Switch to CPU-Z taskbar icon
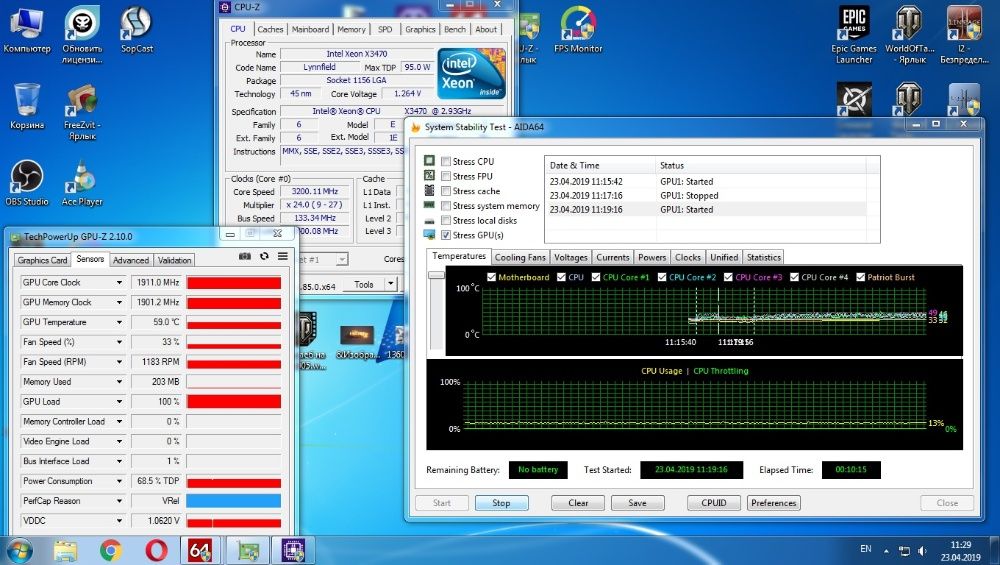The image size is (1000, 565). (x=293, y=550)
